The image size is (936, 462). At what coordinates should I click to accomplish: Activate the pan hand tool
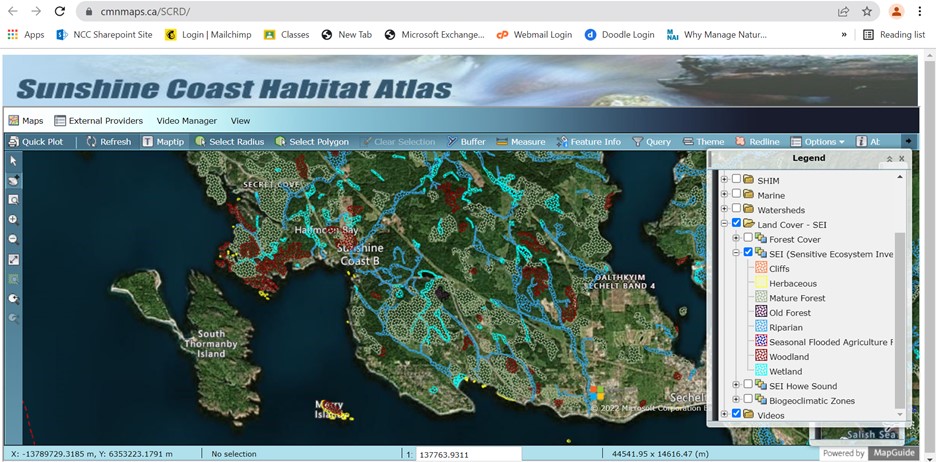13,180
